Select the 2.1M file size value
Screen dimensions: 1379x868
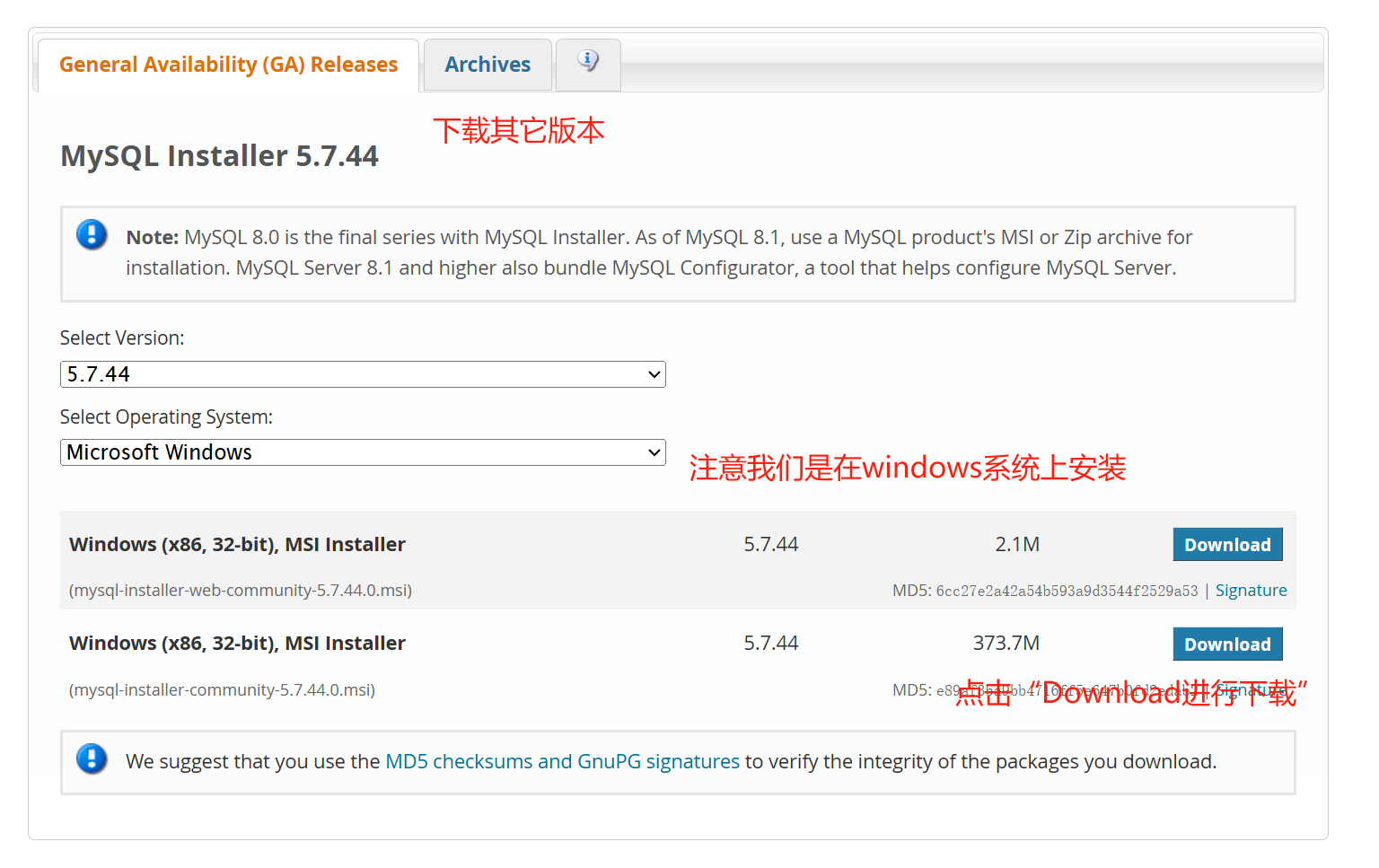pyautogui.click(x=1017, y=544)
